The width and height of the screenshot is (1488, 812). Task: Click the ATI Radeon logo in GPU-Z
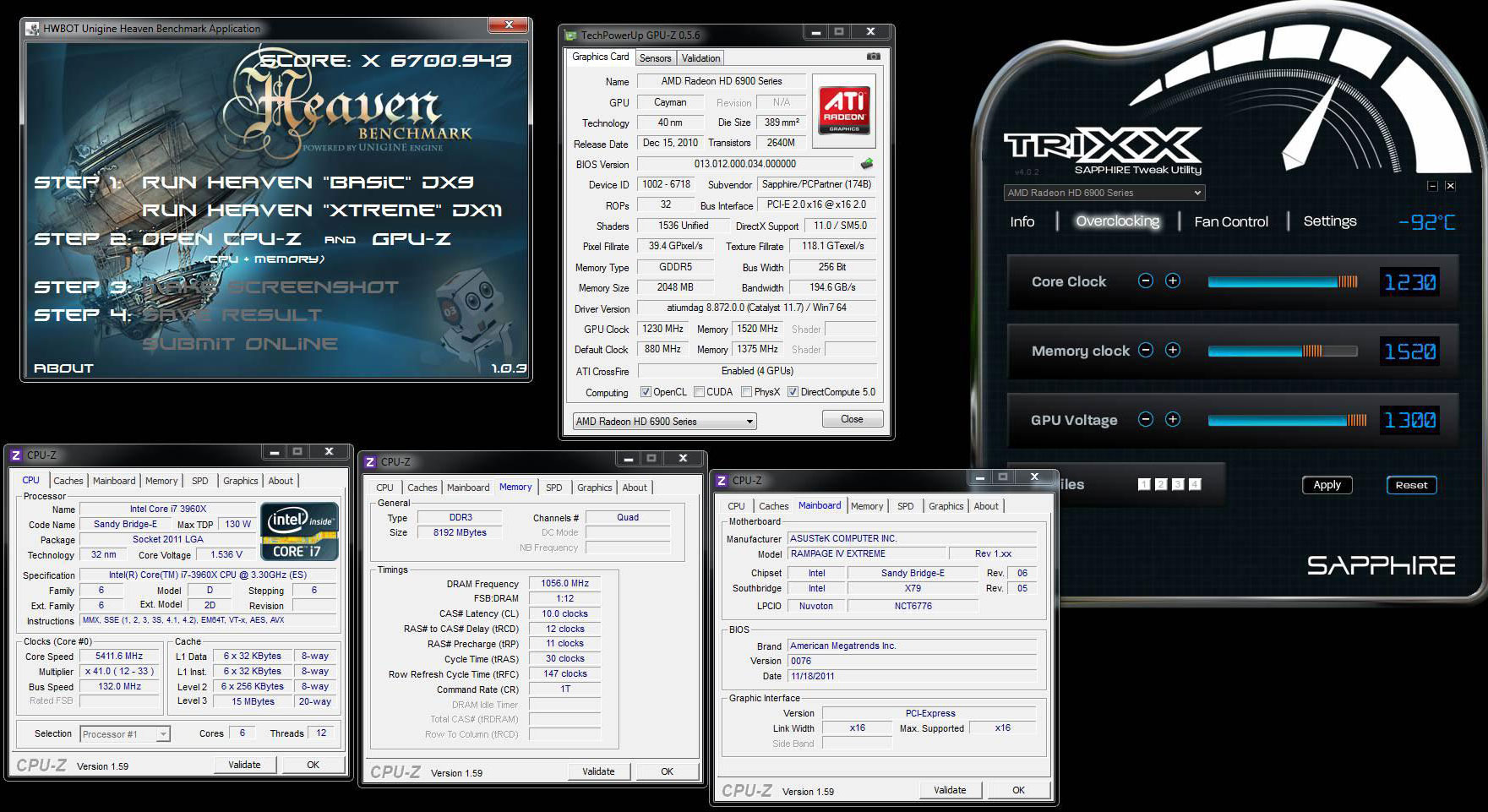[843, 111]
